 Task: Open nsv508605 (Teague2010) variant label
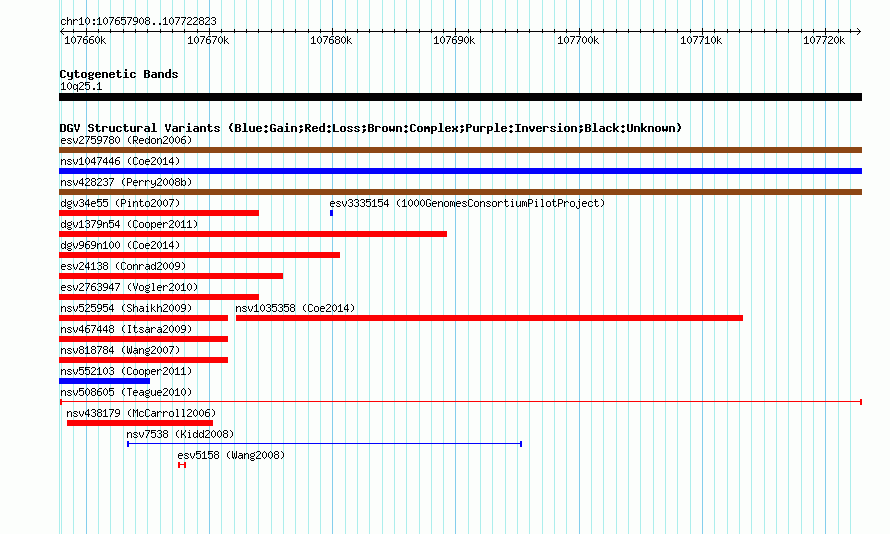(126, 392)
